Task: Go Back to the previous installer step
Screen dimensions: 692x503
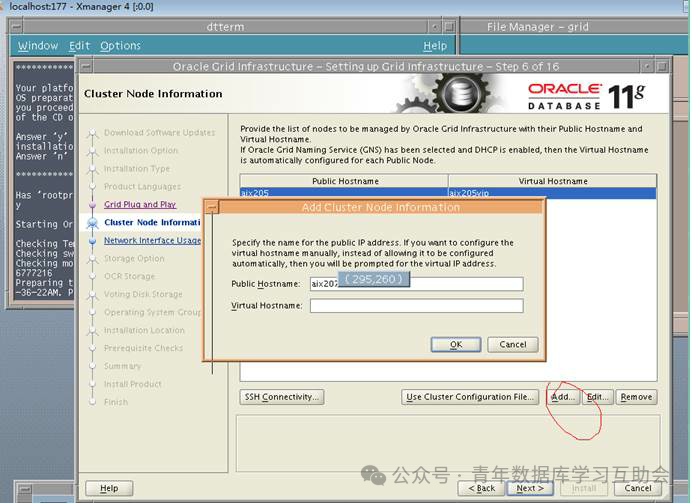Action: coord(481,488)
